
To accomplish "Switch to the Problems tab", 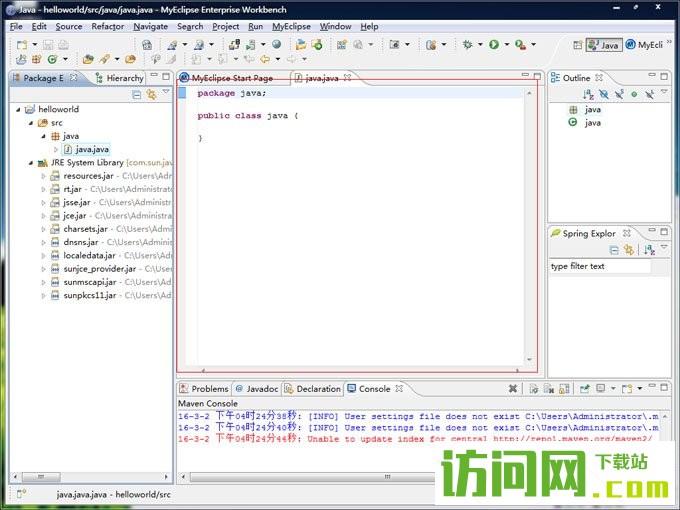I will [x=204, y=389].
